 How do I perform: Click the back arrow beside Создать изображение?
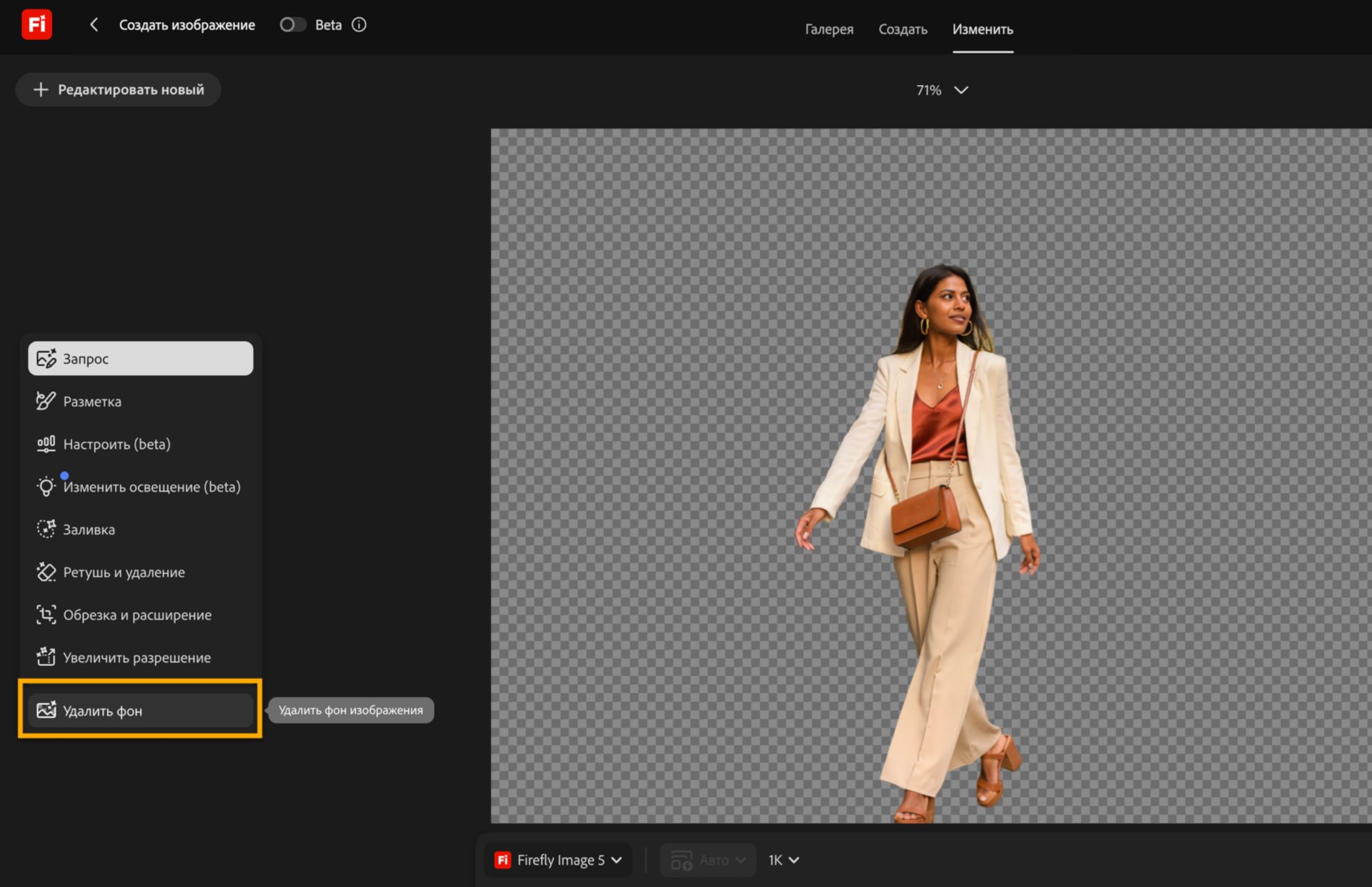94,25
